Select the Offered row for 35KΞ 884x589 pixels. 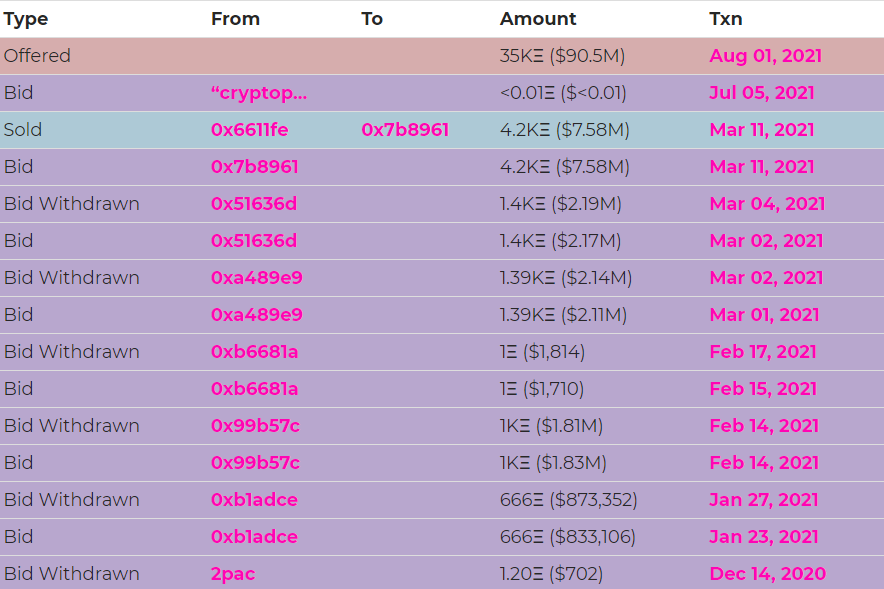[x=442, y=56]
